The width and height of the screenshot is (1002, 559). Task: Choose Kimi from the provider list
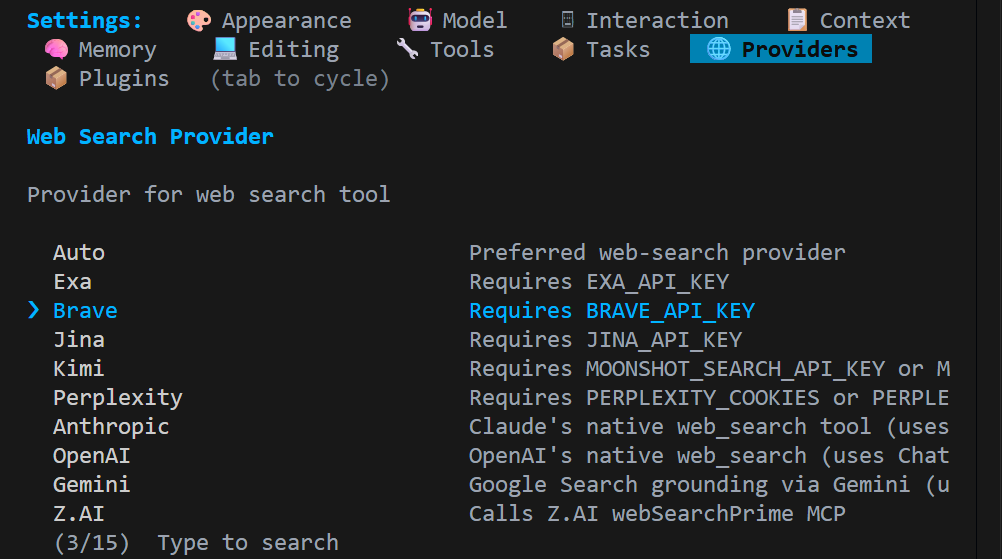pos(79,369)
